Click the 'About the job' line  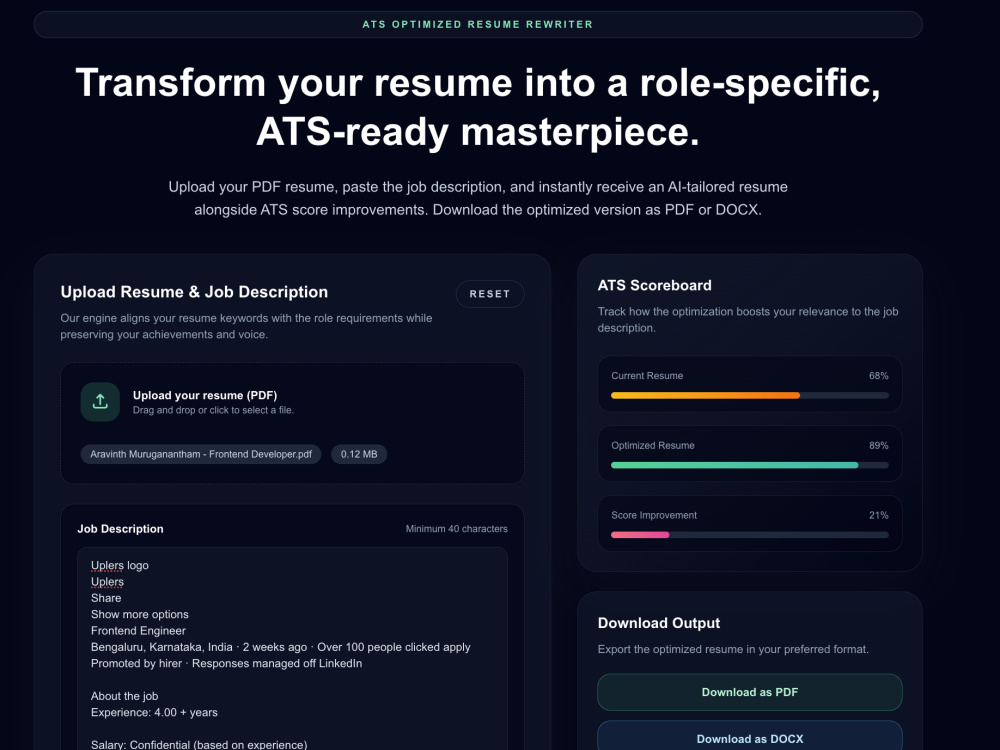click(x=124, y=696)
